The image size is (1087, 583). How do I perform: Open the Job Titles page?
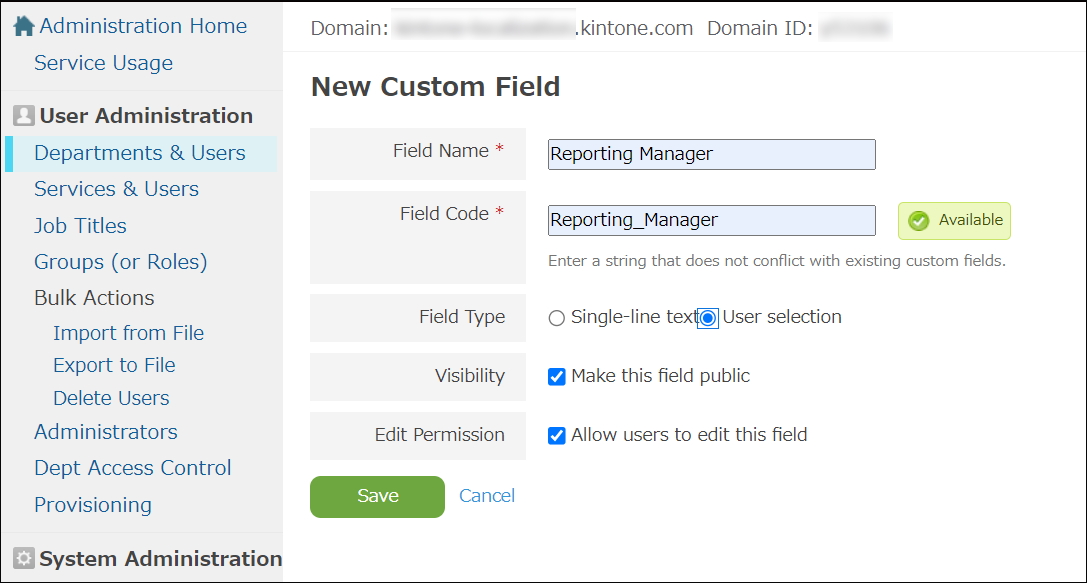[x=80, y=226]
